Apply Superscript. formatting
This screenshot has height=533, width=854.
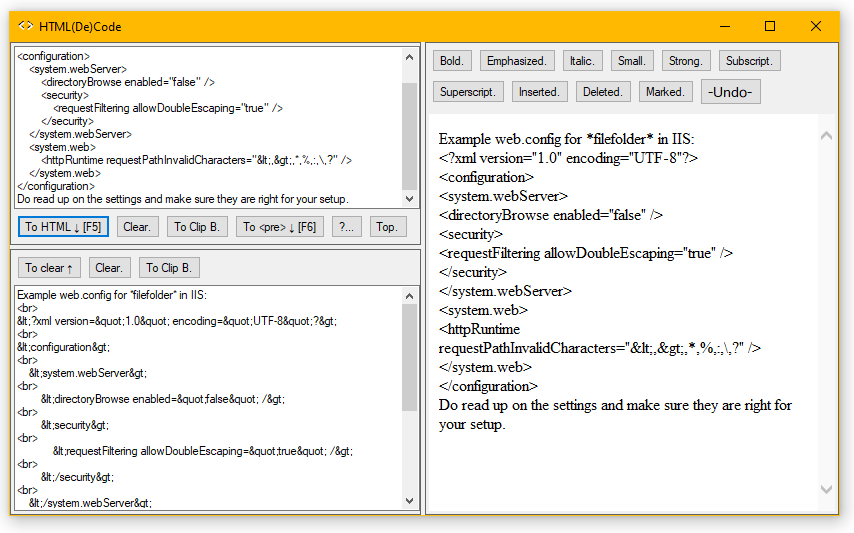(468, 91)
